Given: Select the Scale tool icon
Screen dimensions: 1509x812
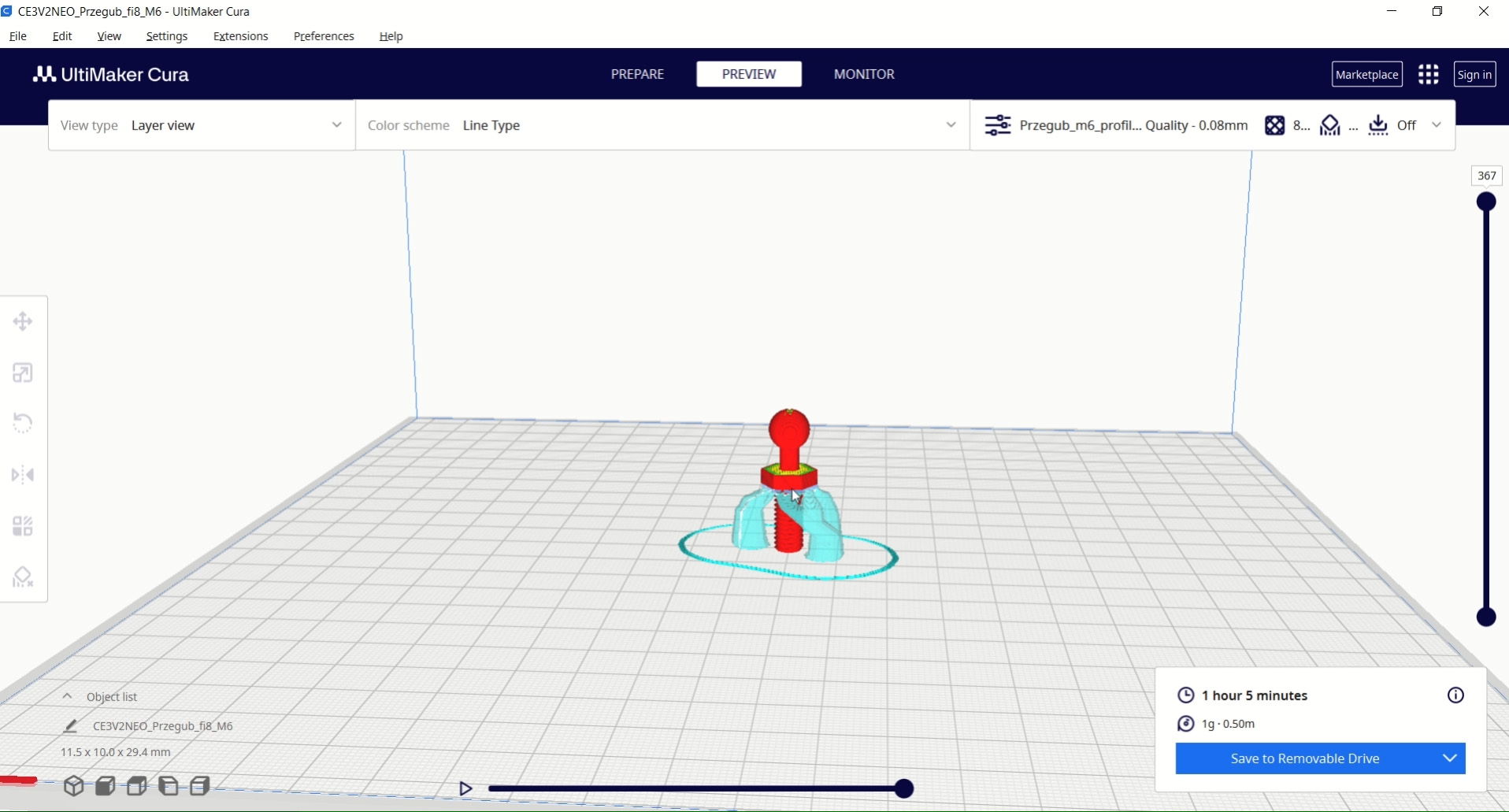Looking at the screenshot, I should coord(23,373).
